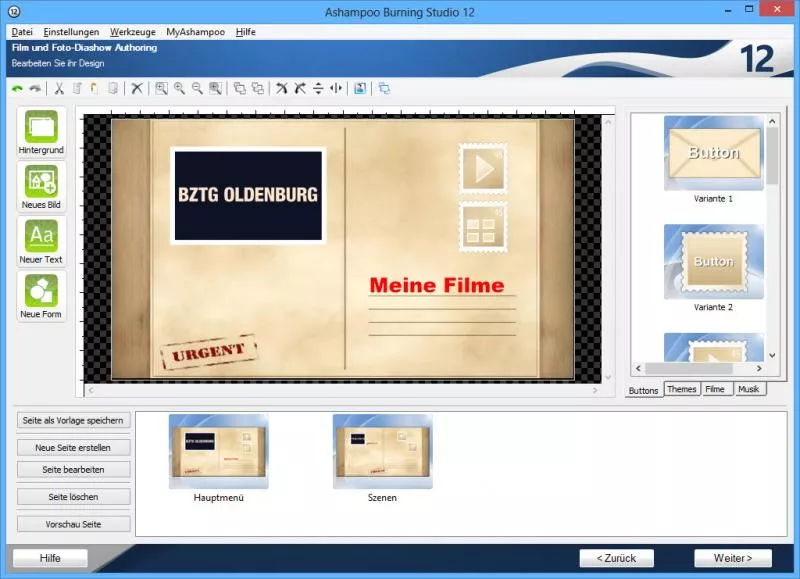800x579 pixels.
Task: Click the Delete X icon in toolbar
Action: 137,89
